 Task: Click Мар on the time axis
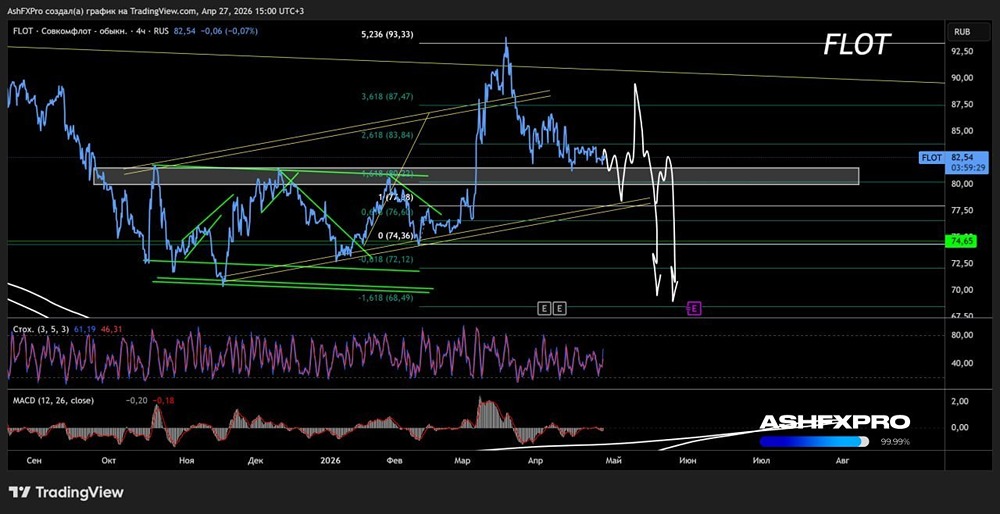pyautogui.click(x=462, y=460)
